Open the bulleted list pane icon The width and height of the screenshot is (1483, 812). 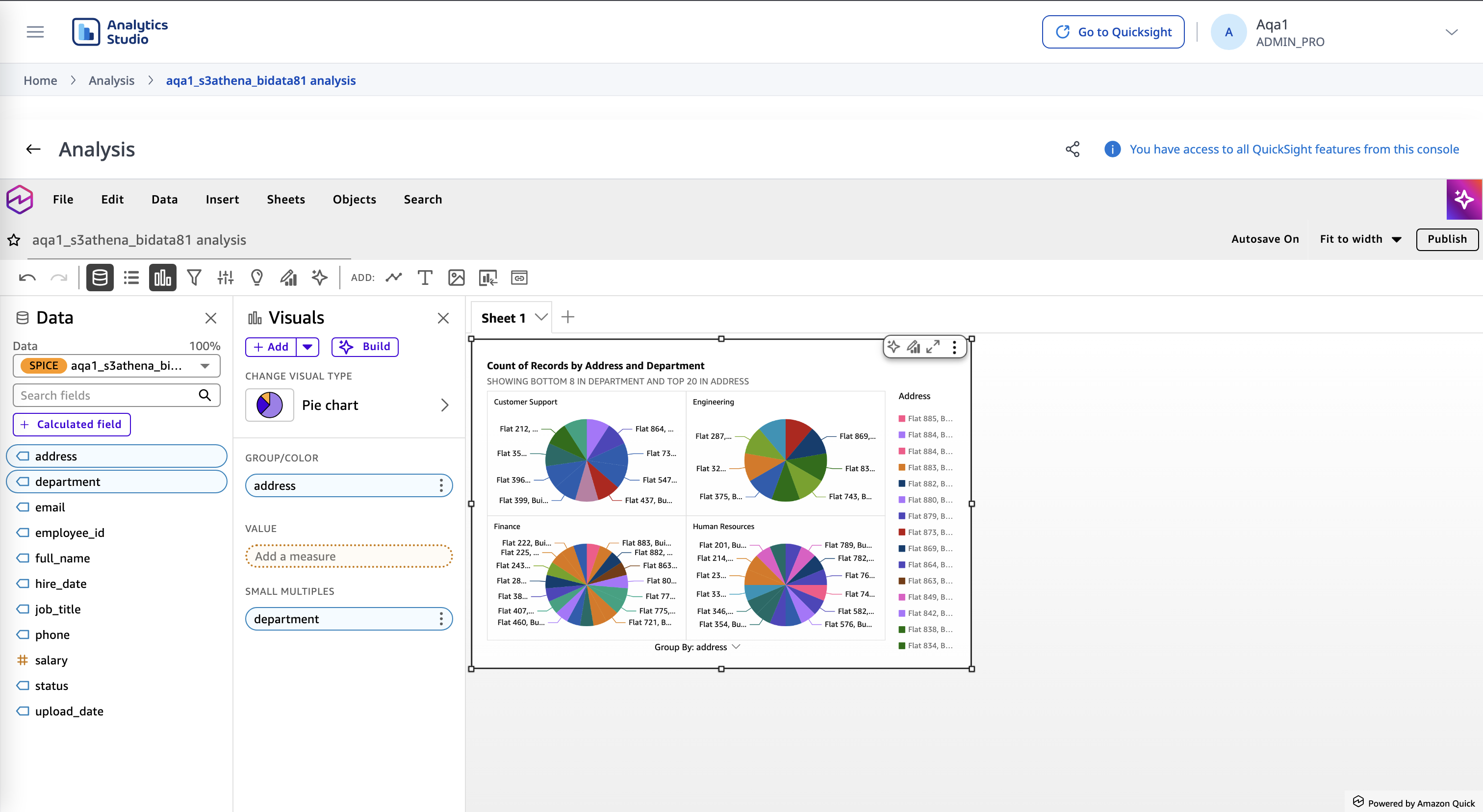click(131, 278)
